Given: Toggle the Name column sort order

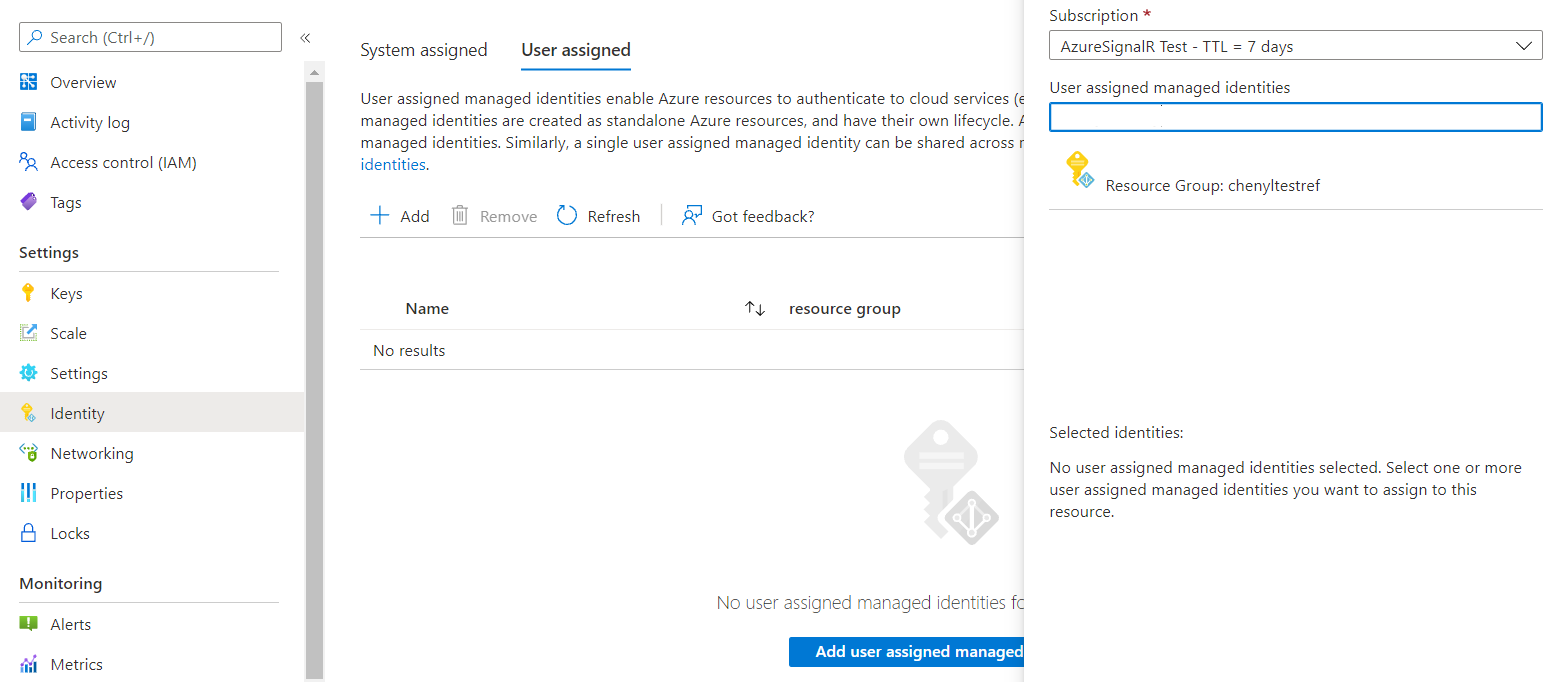Looking at the screenshot, I should [755, 308].
